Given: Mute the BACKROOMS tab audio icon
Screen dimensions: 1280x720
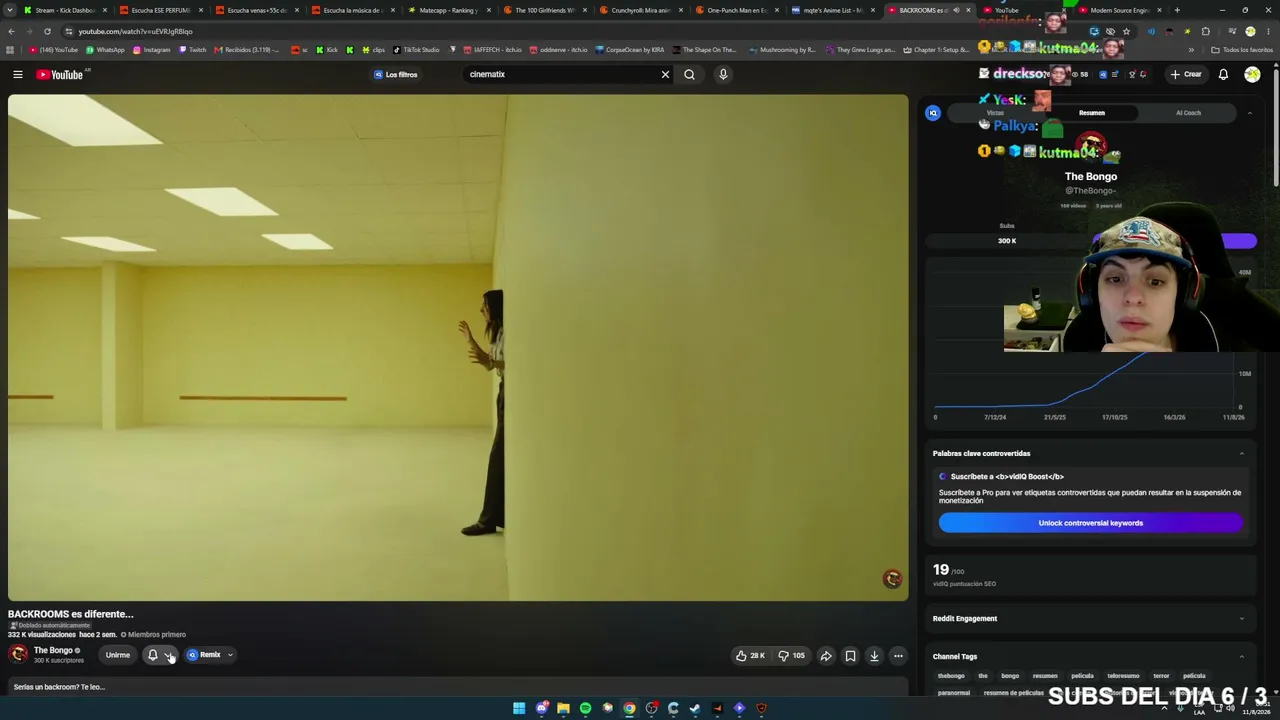Looking at the screenshot, I should point(956,10).
